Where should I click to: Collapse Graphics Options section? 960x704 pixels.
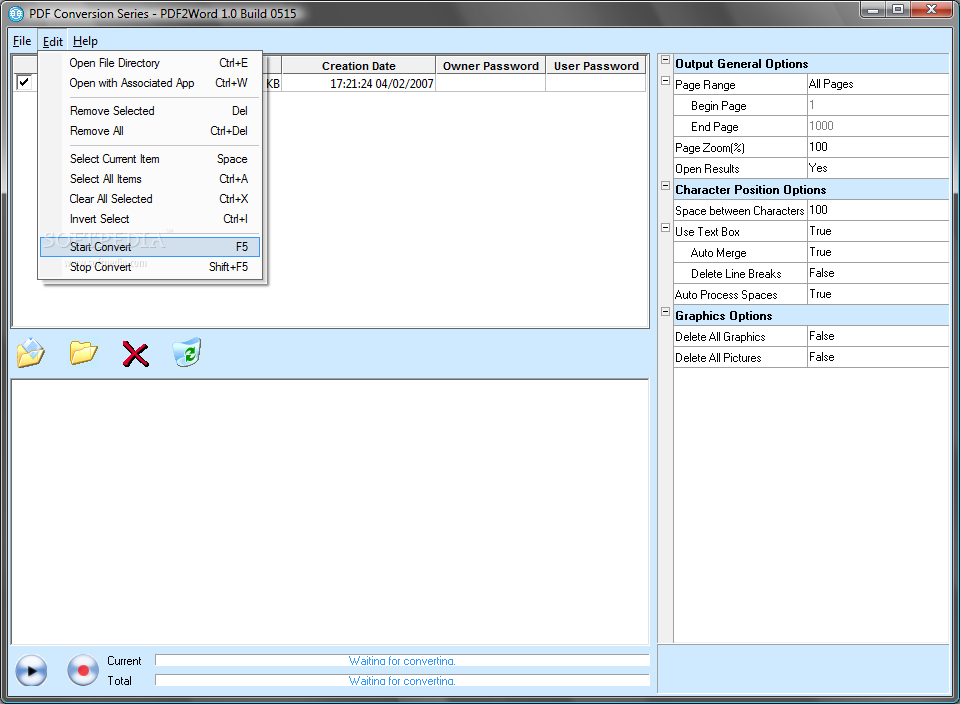tap(666, 312)
